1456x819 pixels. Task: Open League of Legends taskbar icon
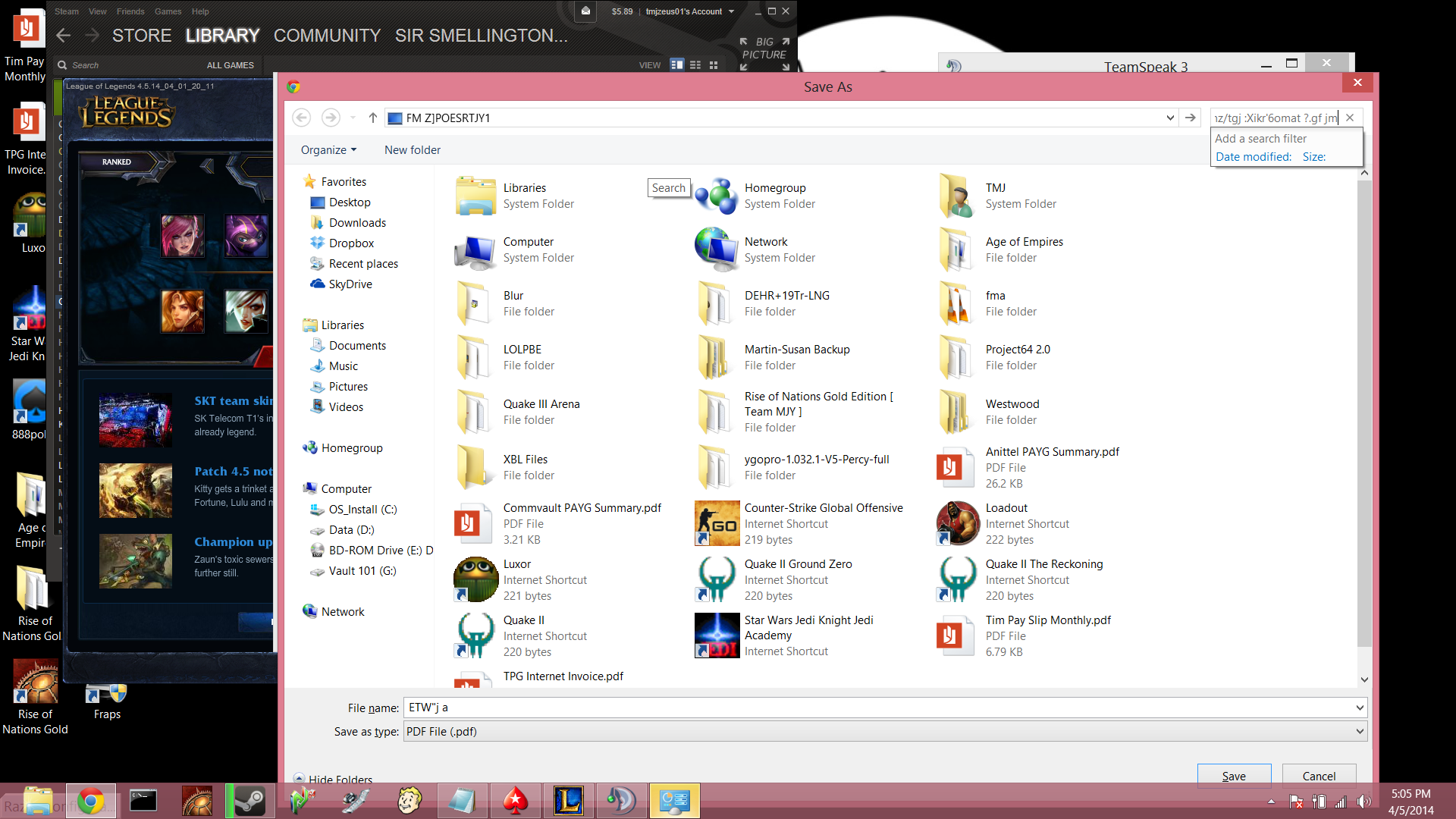[x=569, y=801]
